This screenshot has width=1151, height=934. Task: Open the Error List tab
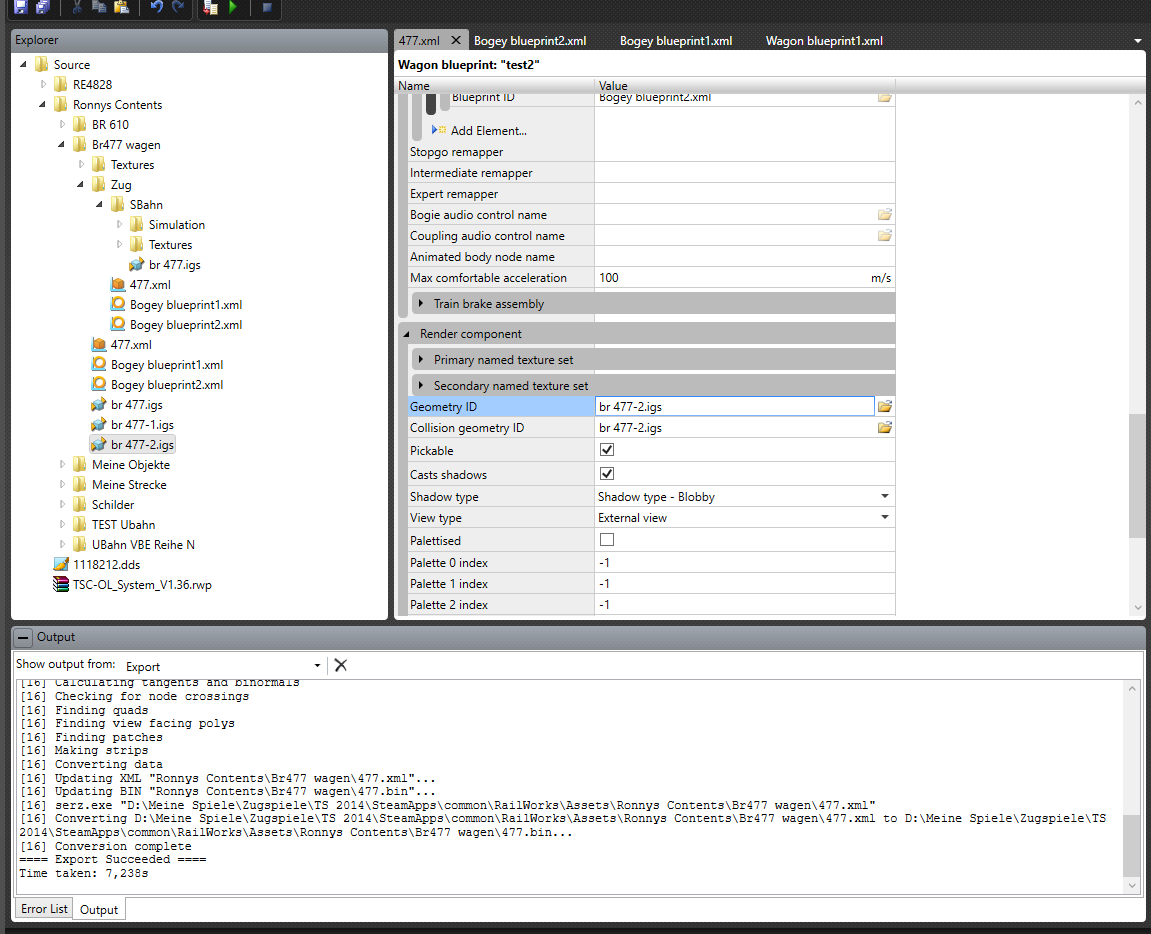pyautogui.click(x=44, y=909)
